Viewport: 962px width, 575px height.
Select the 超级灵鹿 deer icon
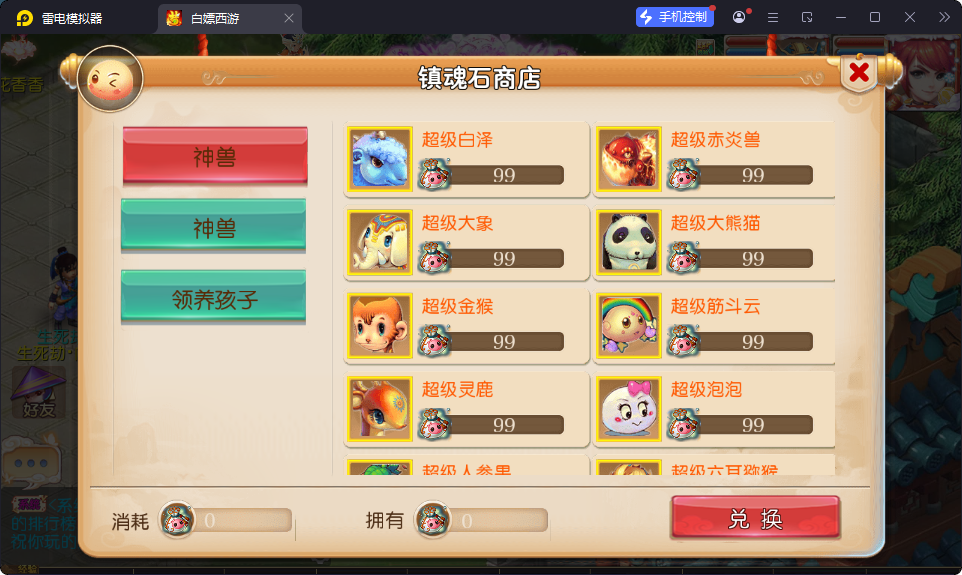[x=380, y=409]
